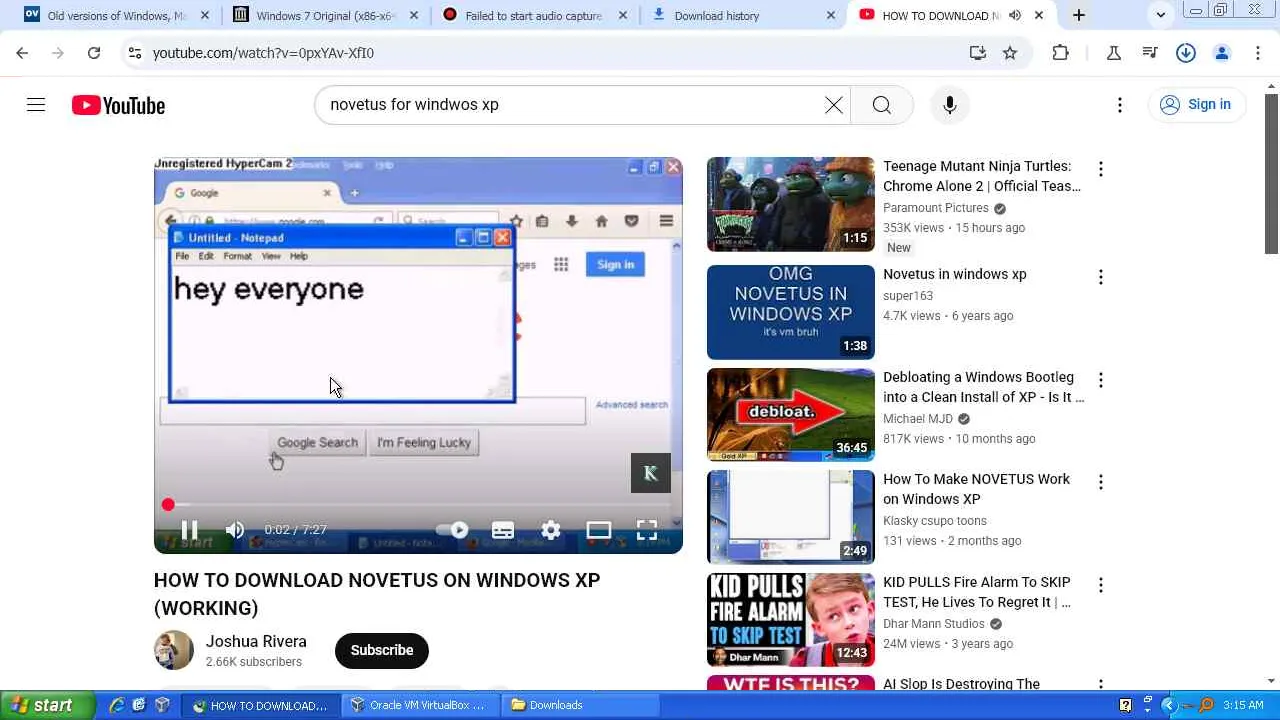Switch to Oracle VM VirtualBox taskbar button

(419, 705)
